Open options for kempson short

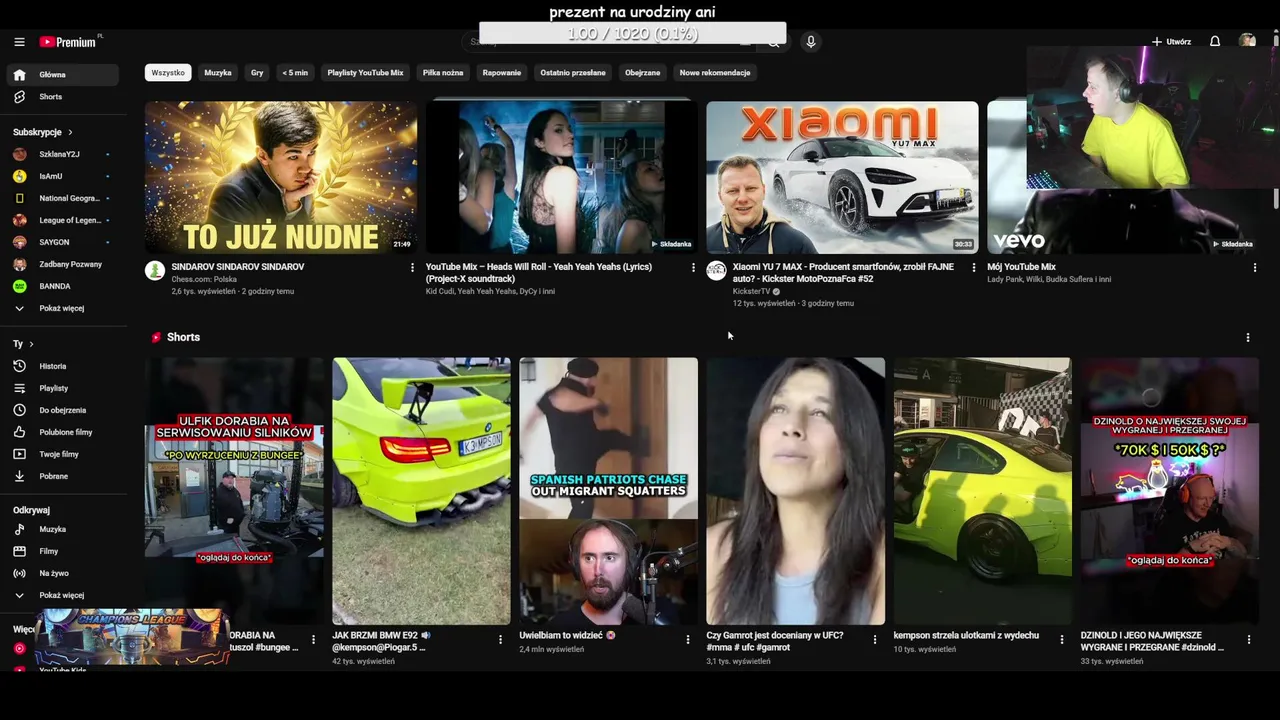point(1061,639)
